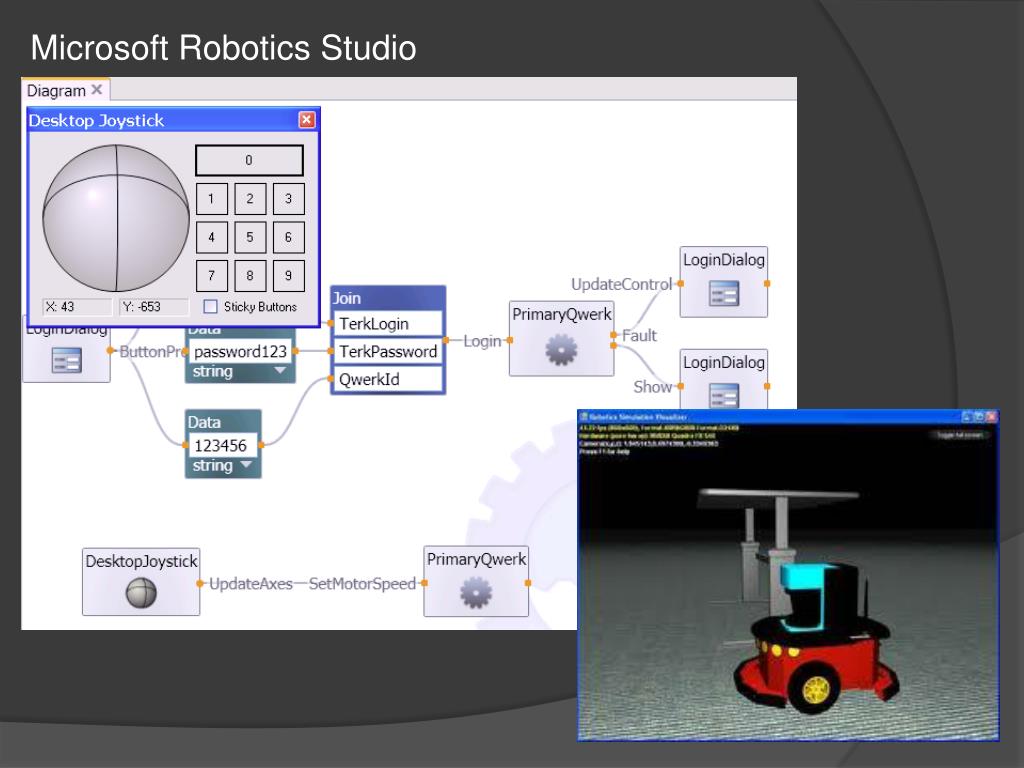Select the Join block header
The width and height of the screenshot is (1024, 768).
coord(388,298)
